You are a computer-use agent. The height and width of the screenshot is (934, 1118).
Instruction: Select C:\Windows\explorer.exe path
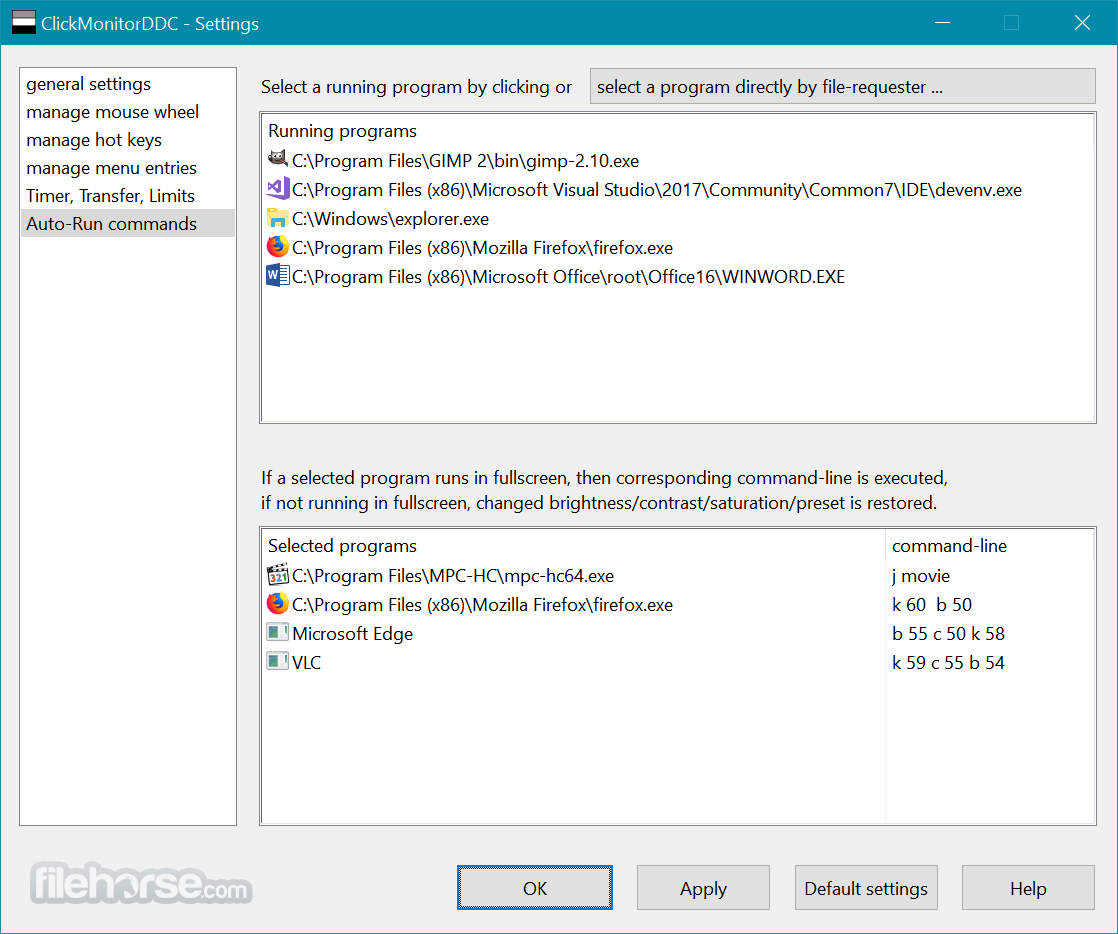coord(391,219)
